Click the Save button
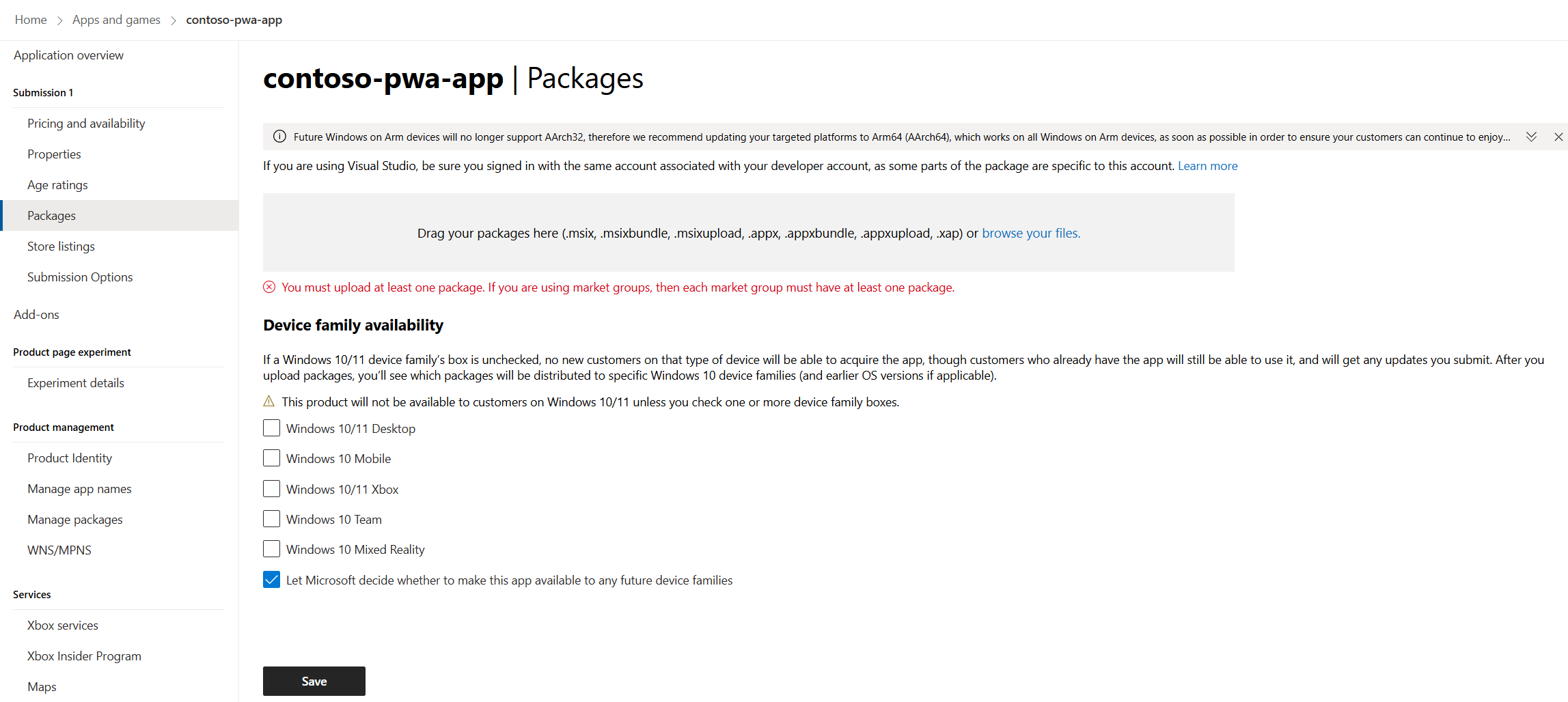The width and height of the screenshot is (1568, 702). (x=314, y=681)
